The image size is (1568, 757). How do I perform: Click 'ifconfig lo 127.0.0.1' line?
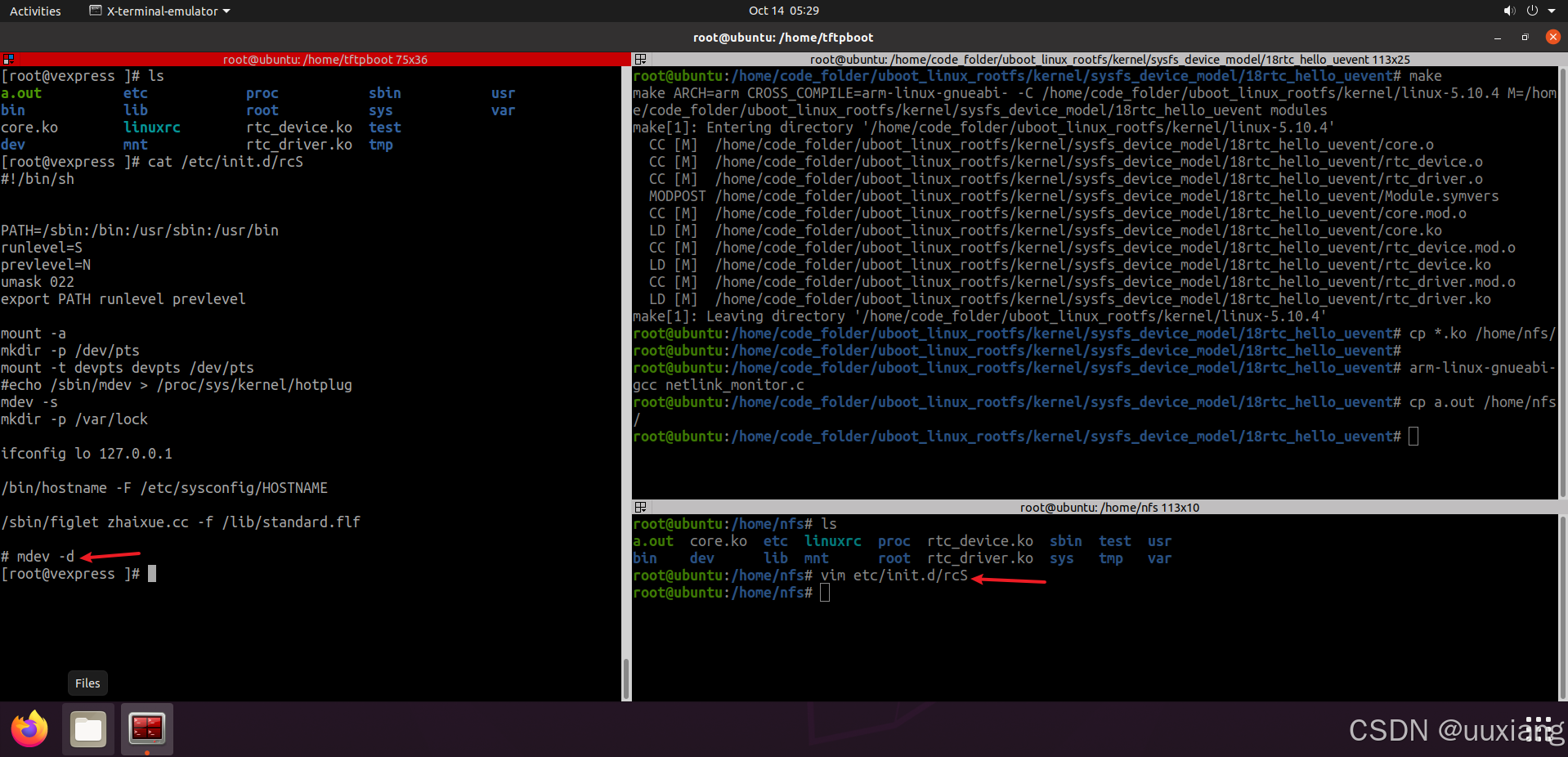[87, 454]
